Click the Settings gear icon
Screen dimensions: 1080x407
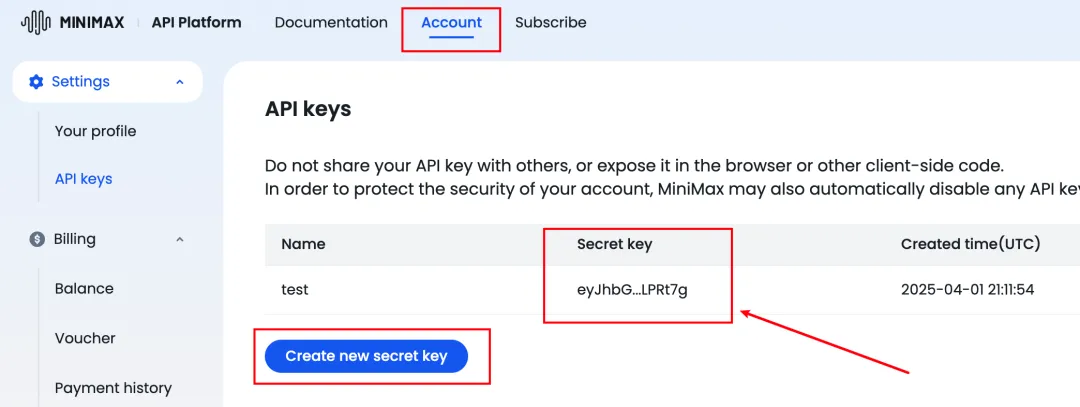(x=36, y=82)
